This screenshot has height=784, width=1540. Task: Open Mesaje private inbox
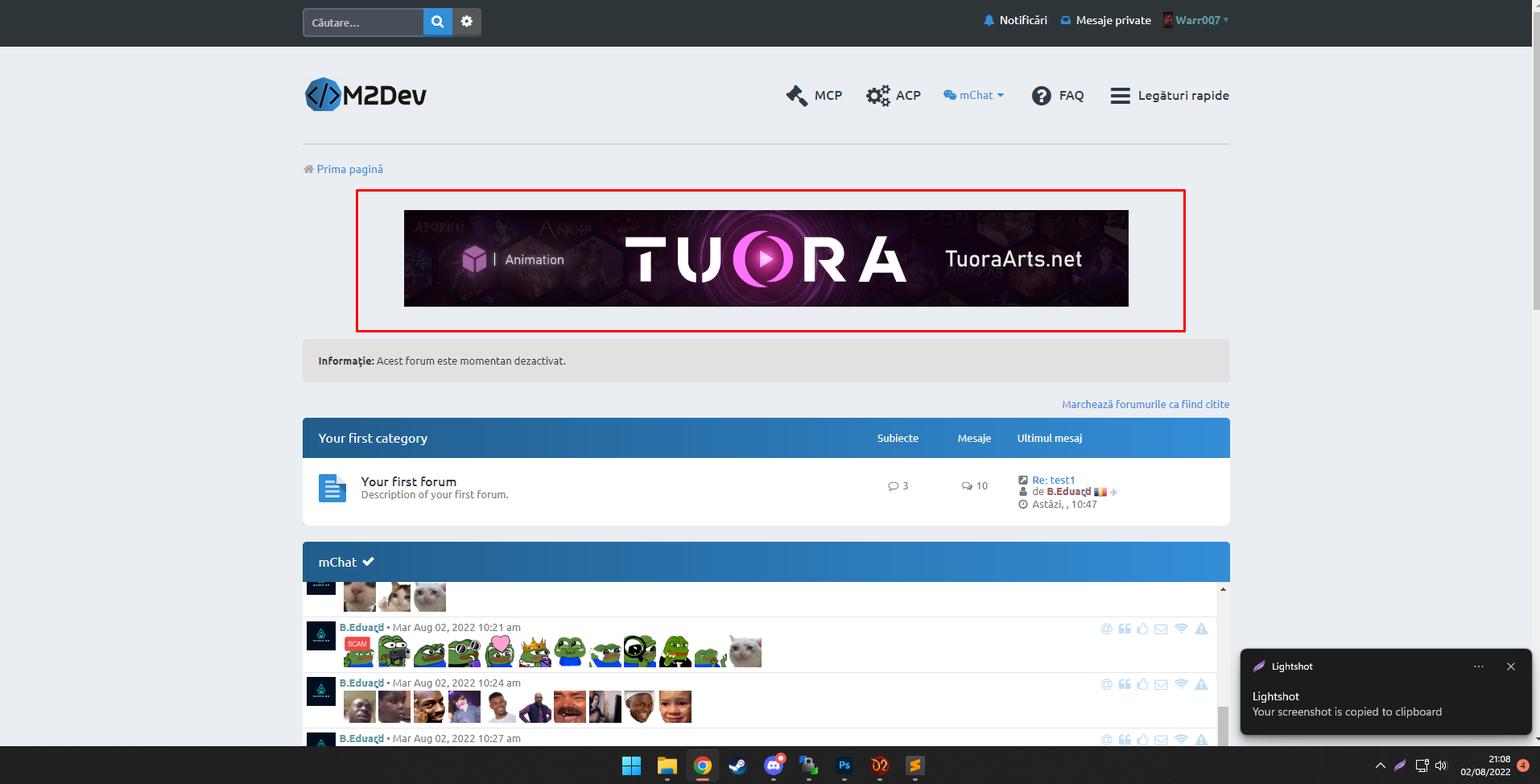click(x=1106, y=20)
